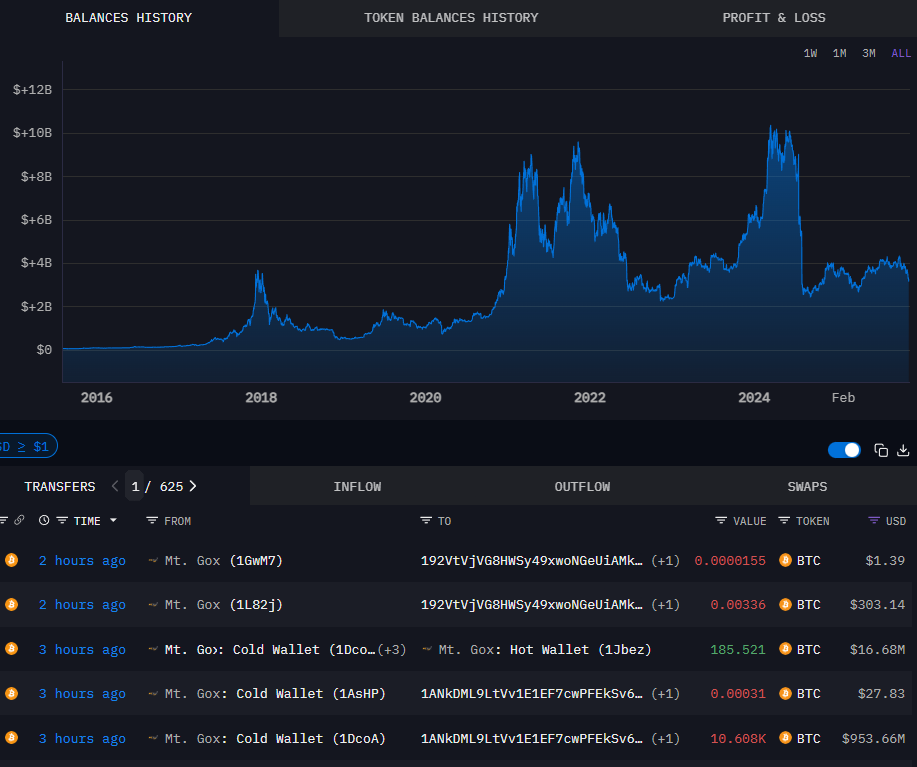Click the download export icon
The width and height of the screenshot is (917, 767).
[903, 450]
